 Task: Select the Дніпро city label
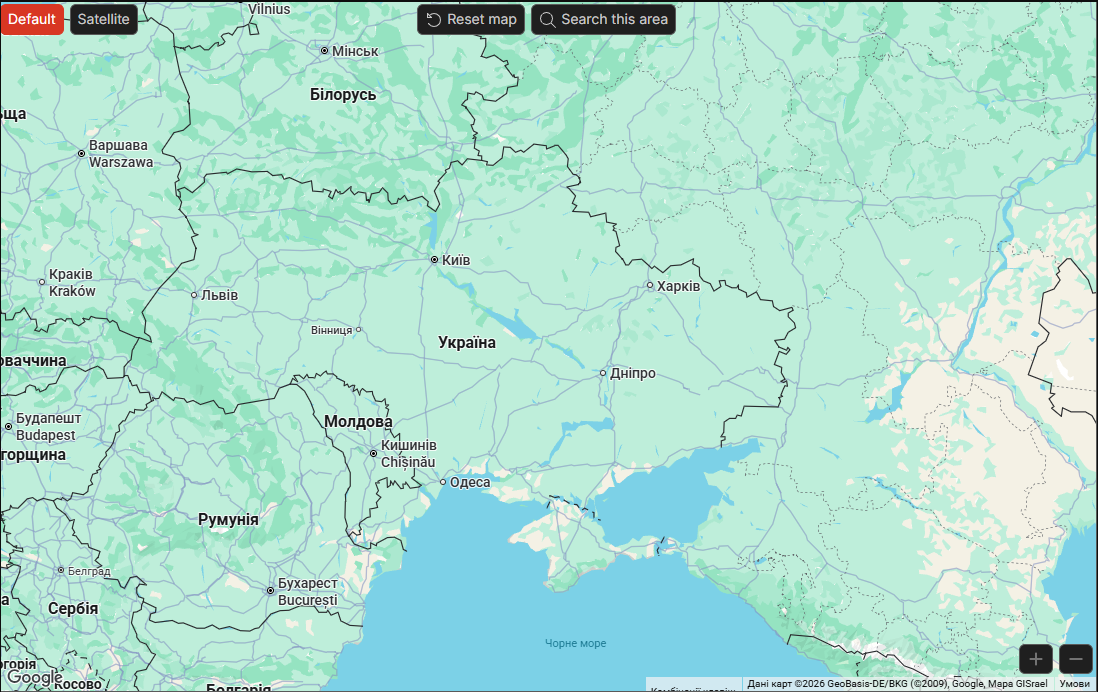tap(632, 373)
